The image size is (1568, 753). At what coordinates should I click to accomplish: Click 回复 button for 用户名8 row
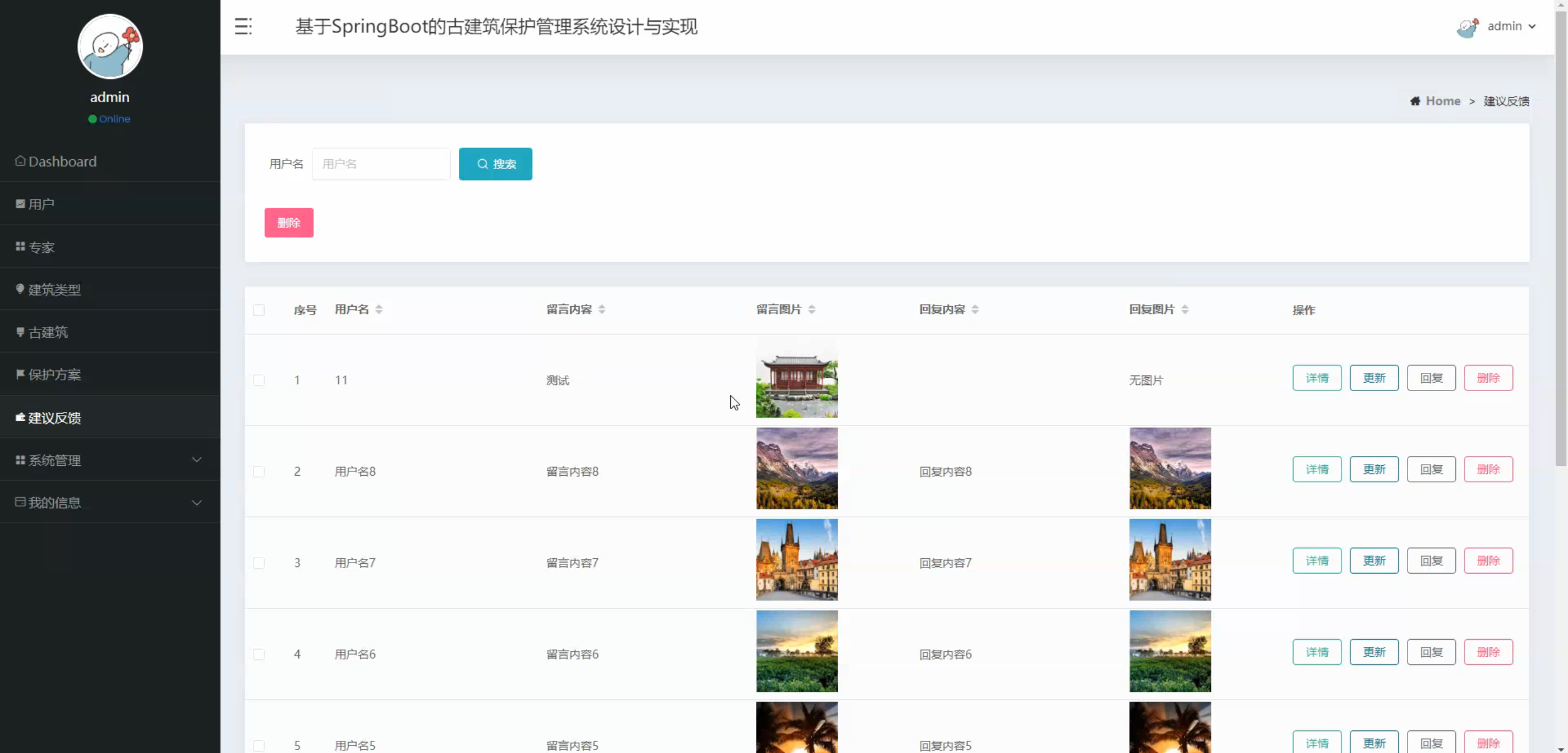(x=1431, y=470)
